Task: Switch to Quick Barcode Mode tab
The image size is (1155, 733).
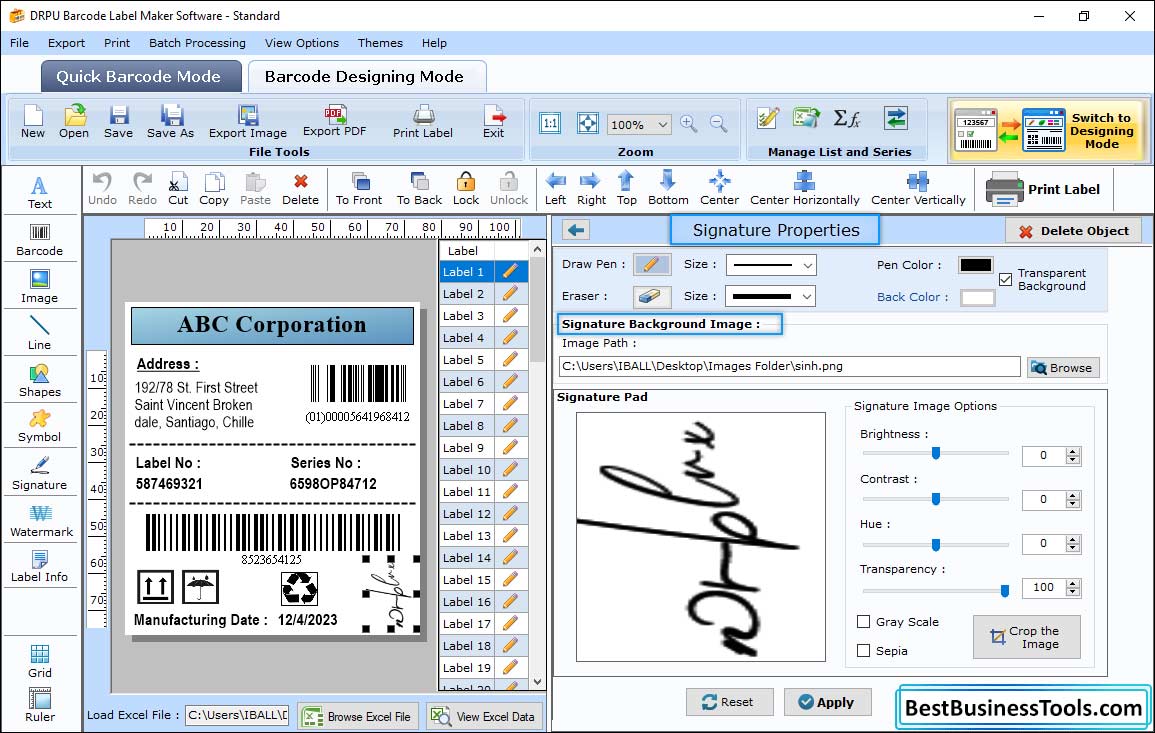Action: [x=141, y=77]
